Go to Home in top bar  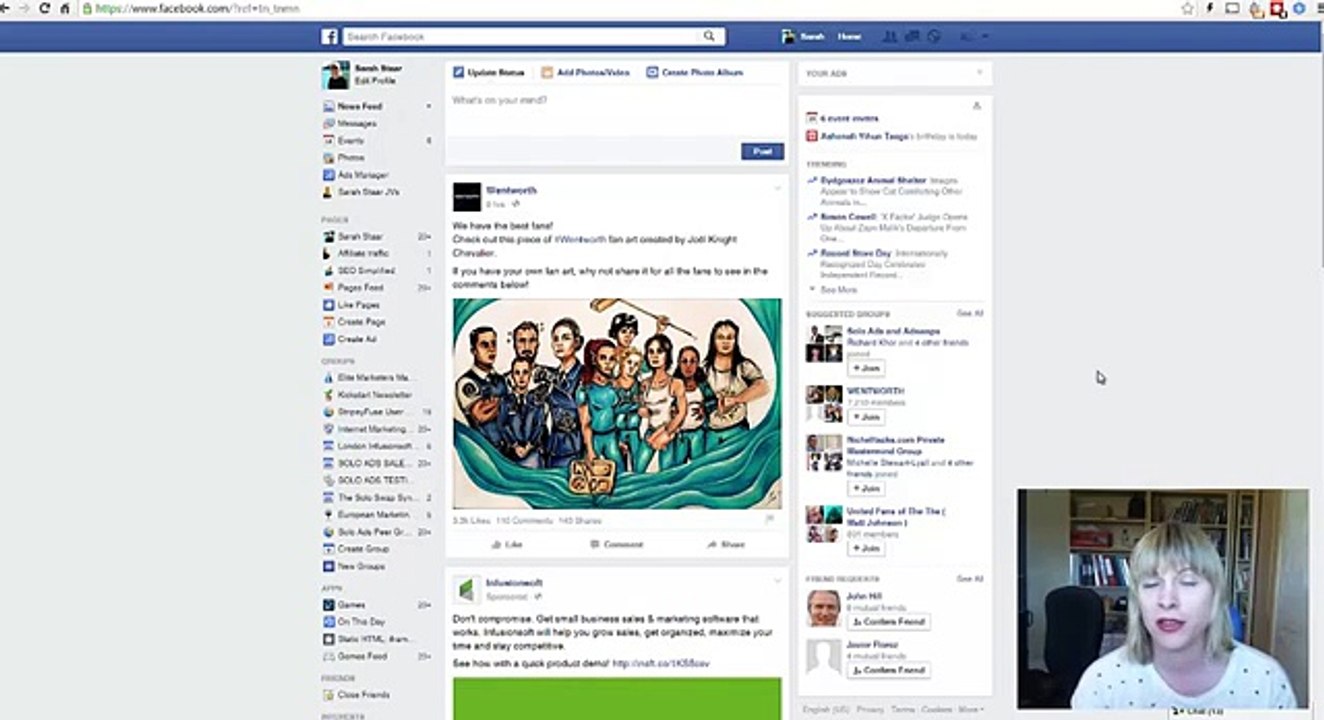849,37
